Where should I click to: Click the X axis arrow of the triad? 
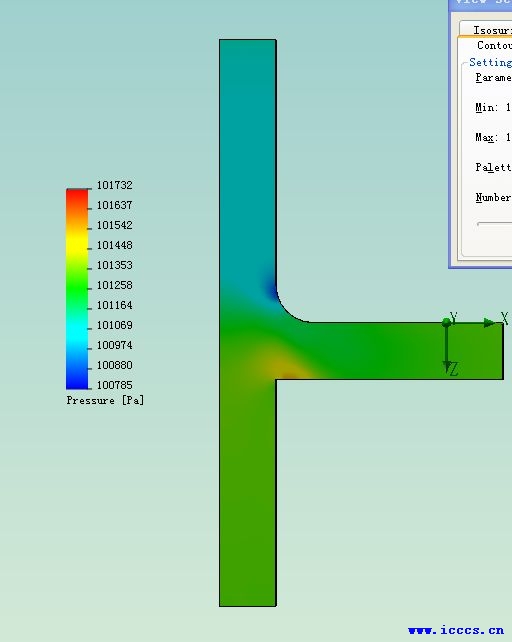489,323
